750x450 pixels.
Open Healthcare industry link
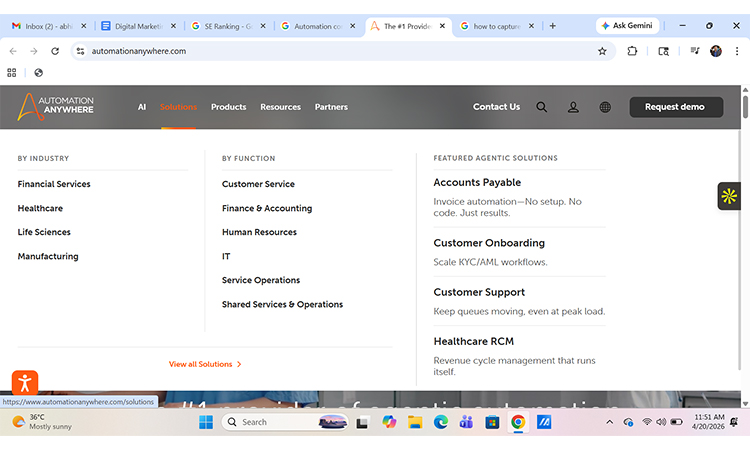[40, 209]
